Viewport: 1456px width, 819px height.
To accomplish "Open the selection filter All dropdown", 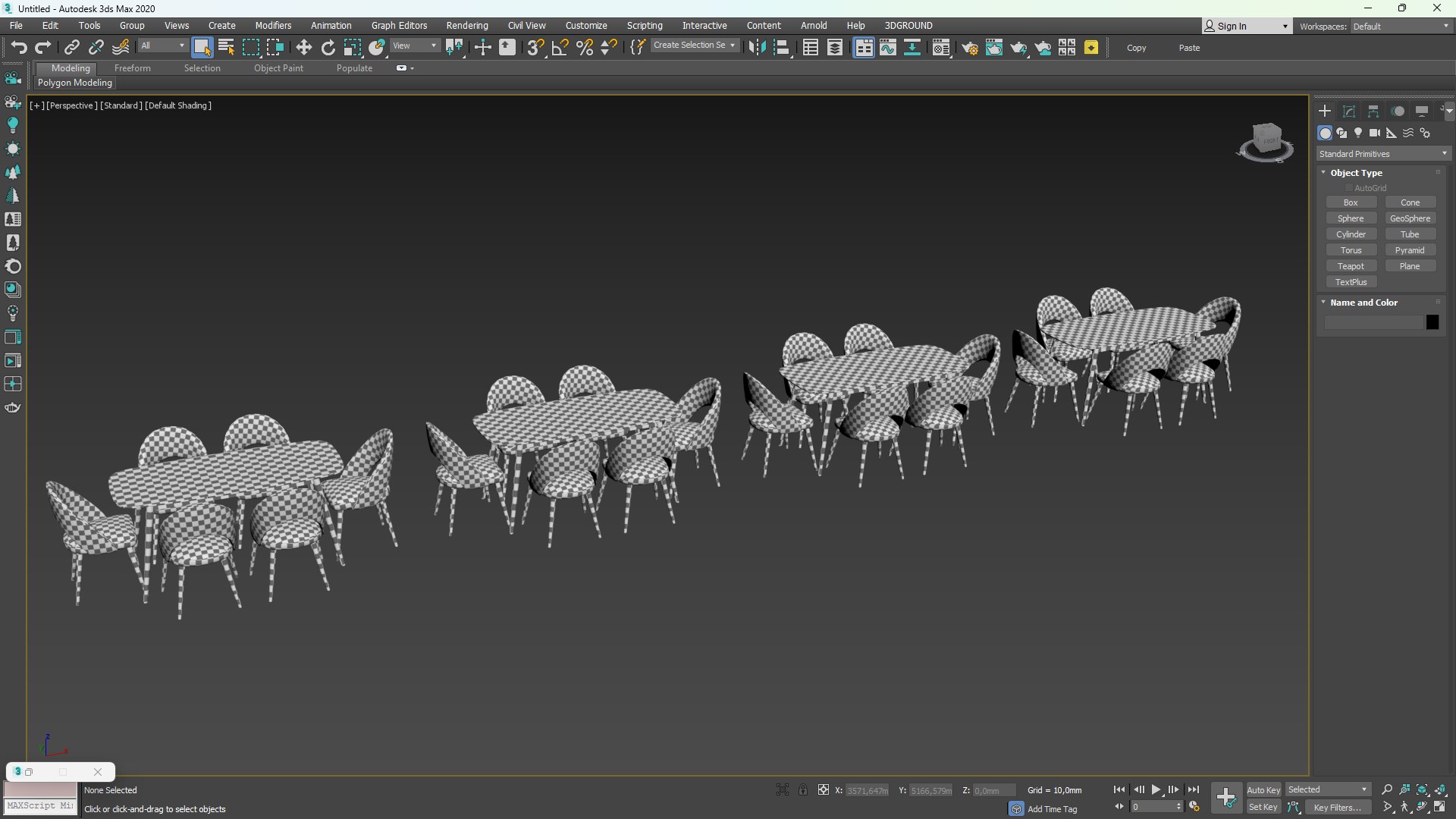I will click(162, 45).
